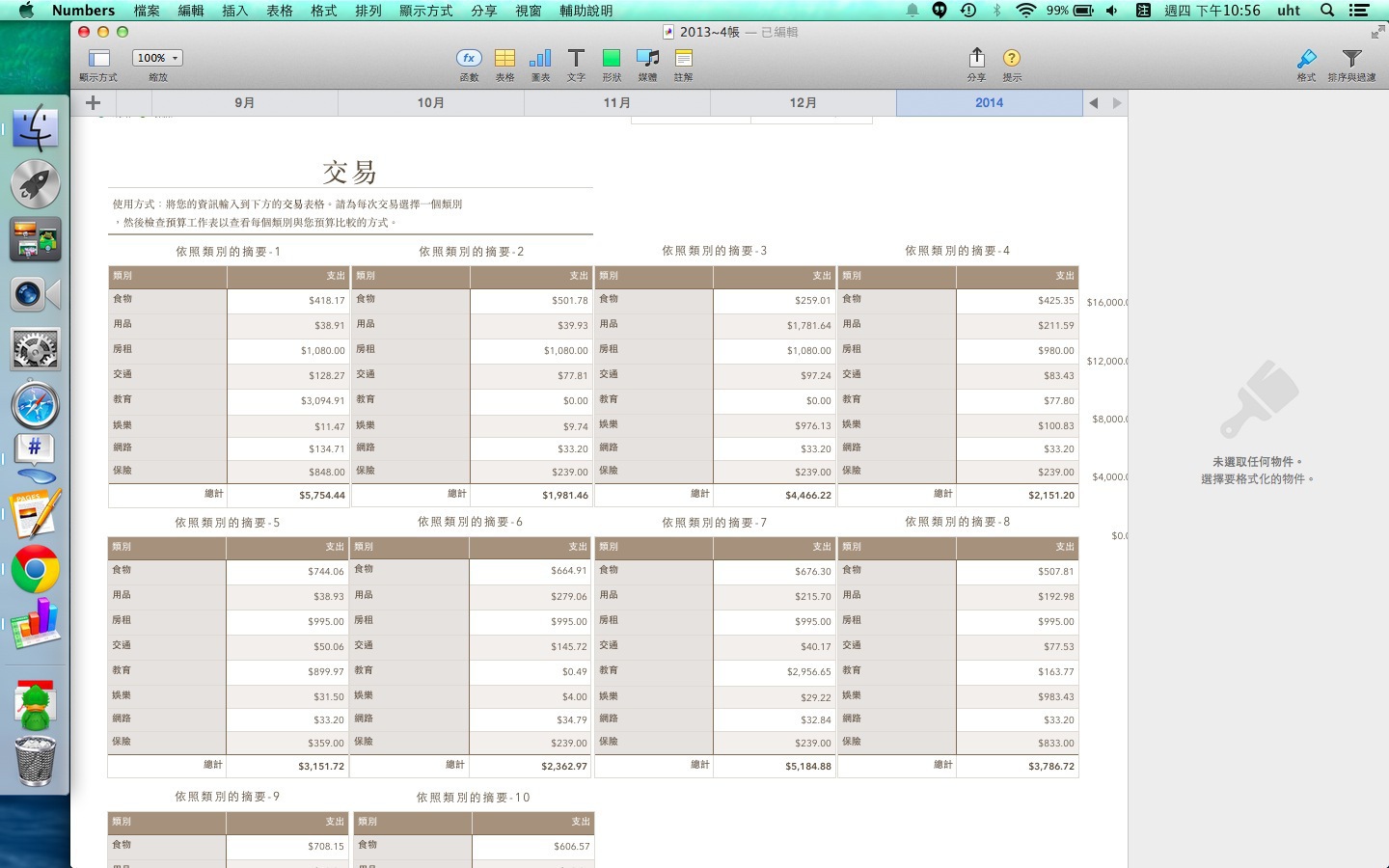Open the View (顯示方式) toolbar button
Screen dimensions: 1389x868
[98, 58]
